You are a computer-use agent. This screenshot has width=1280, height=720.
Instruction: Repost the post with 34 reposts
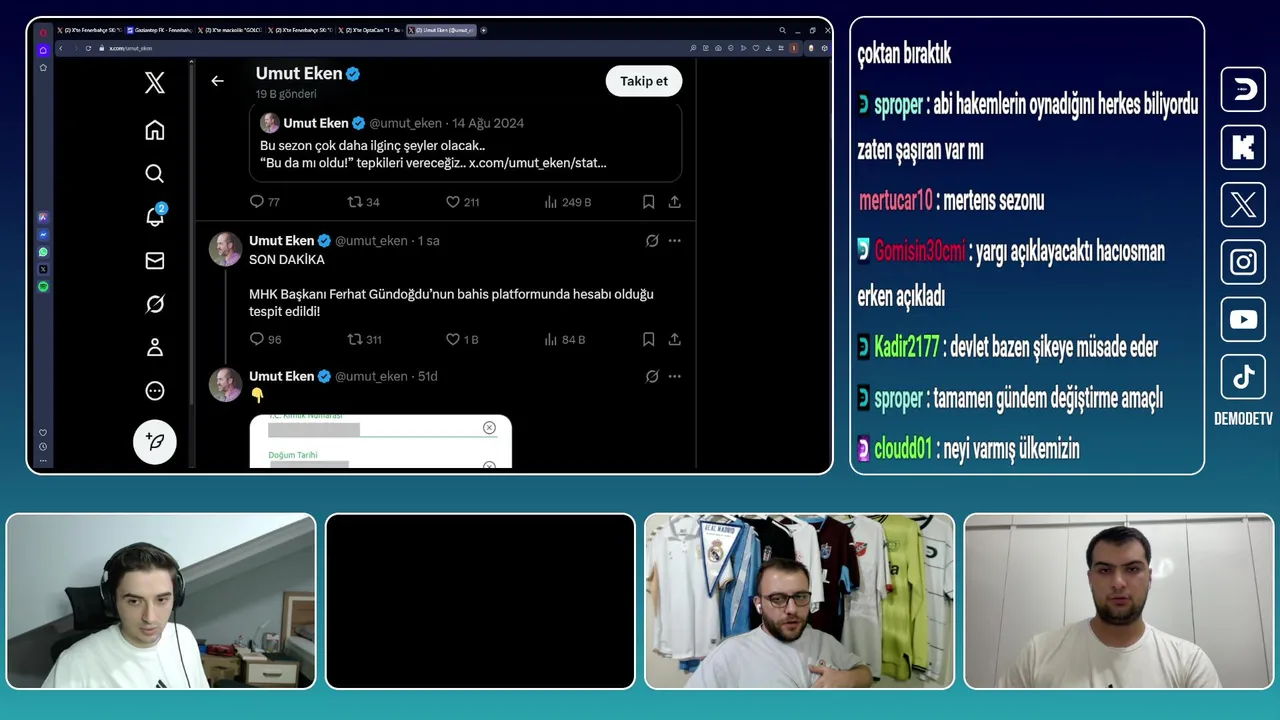(363, 202)
